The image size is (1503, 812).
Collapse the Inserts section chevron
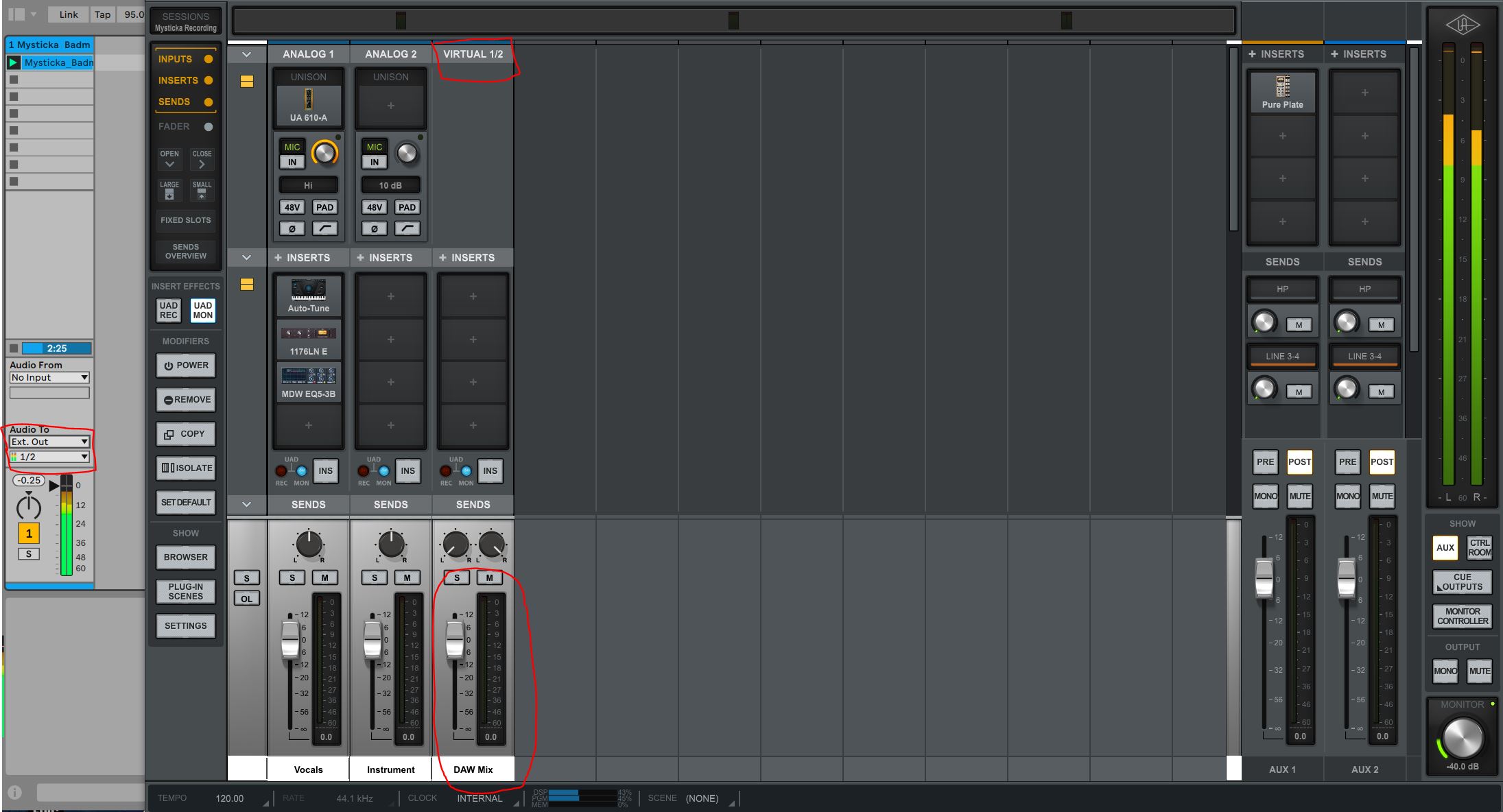tap(246, 257)
